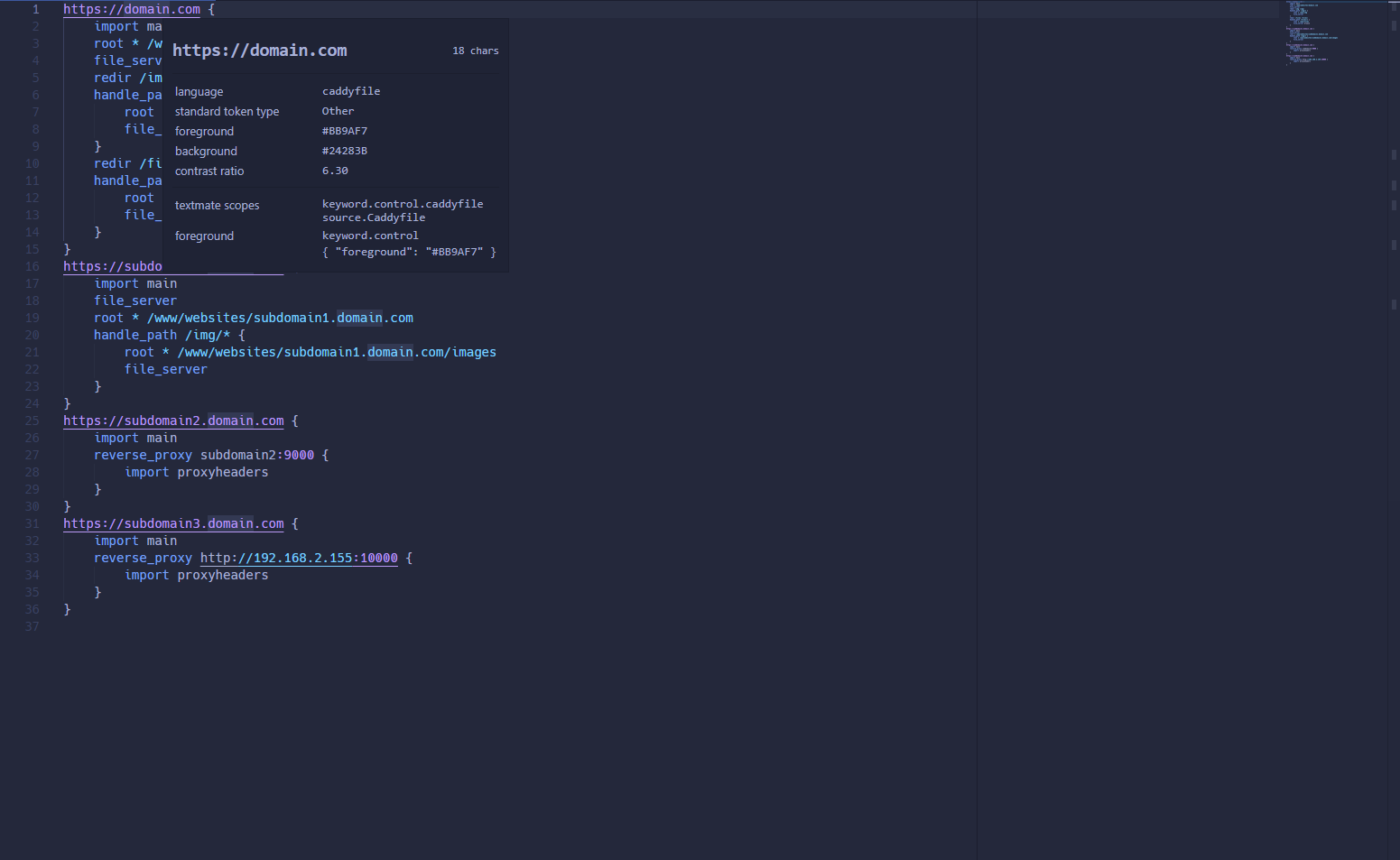Click the 18 chars token length label
This screenshot has height=860, width=1400.
[x=476, y=51]
